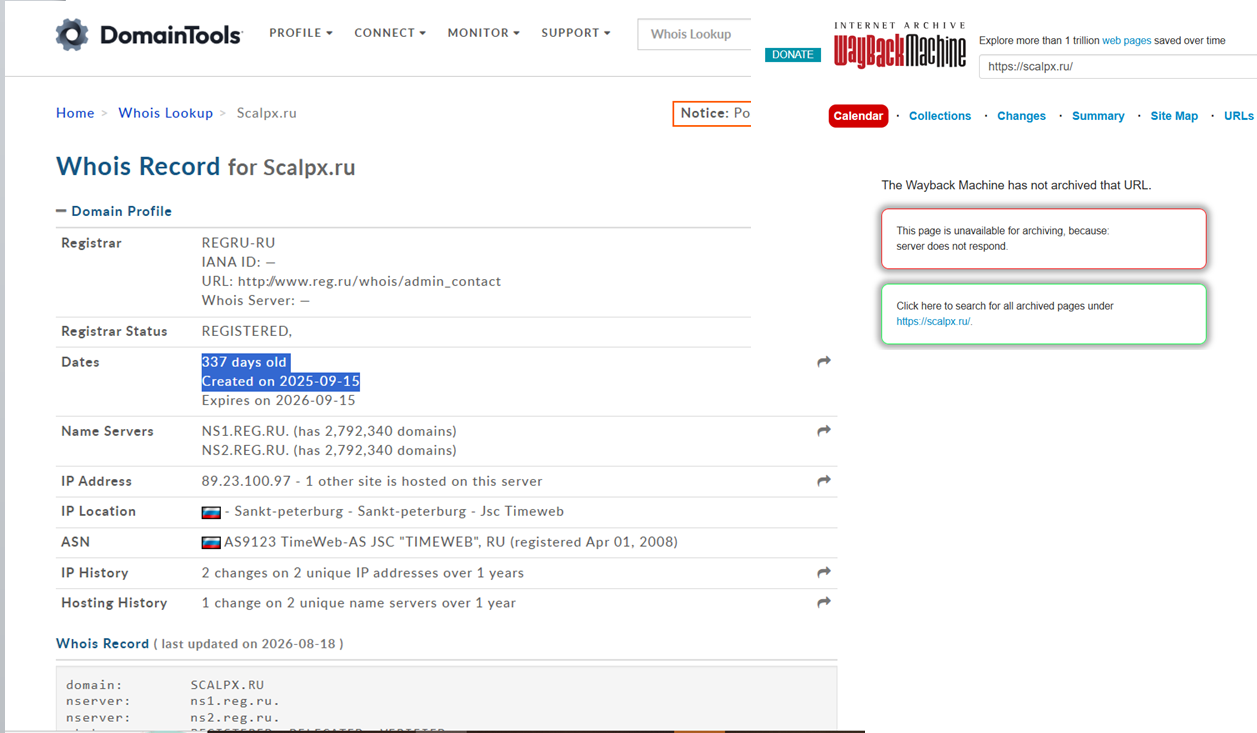Switch to the Changes tab
Viewport: 1257px width, 733px height.
pyautogui.click(x=1021, y=116)
